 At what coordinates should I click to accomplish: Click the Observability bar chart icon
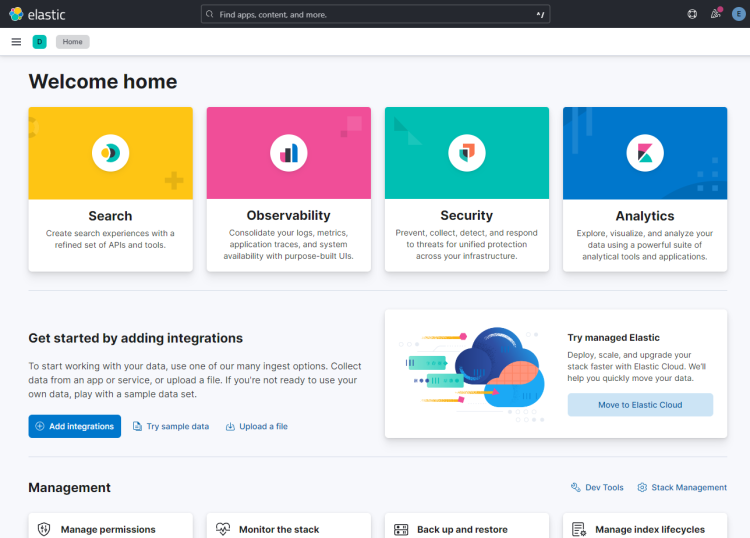(x=289, y=153)
